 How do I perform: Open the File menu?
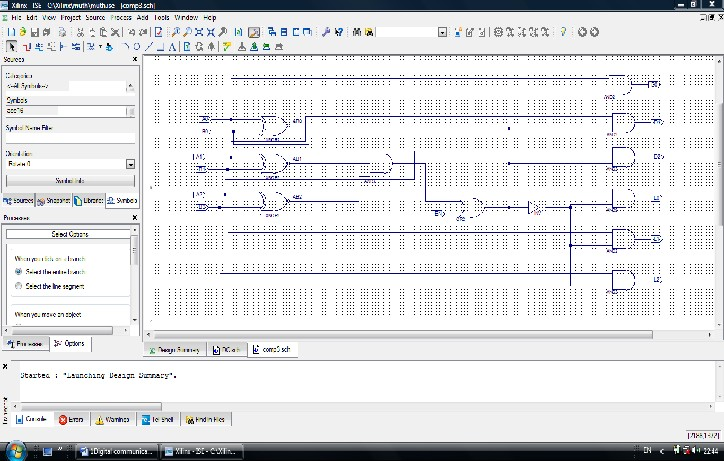click(x=16, y=18)
